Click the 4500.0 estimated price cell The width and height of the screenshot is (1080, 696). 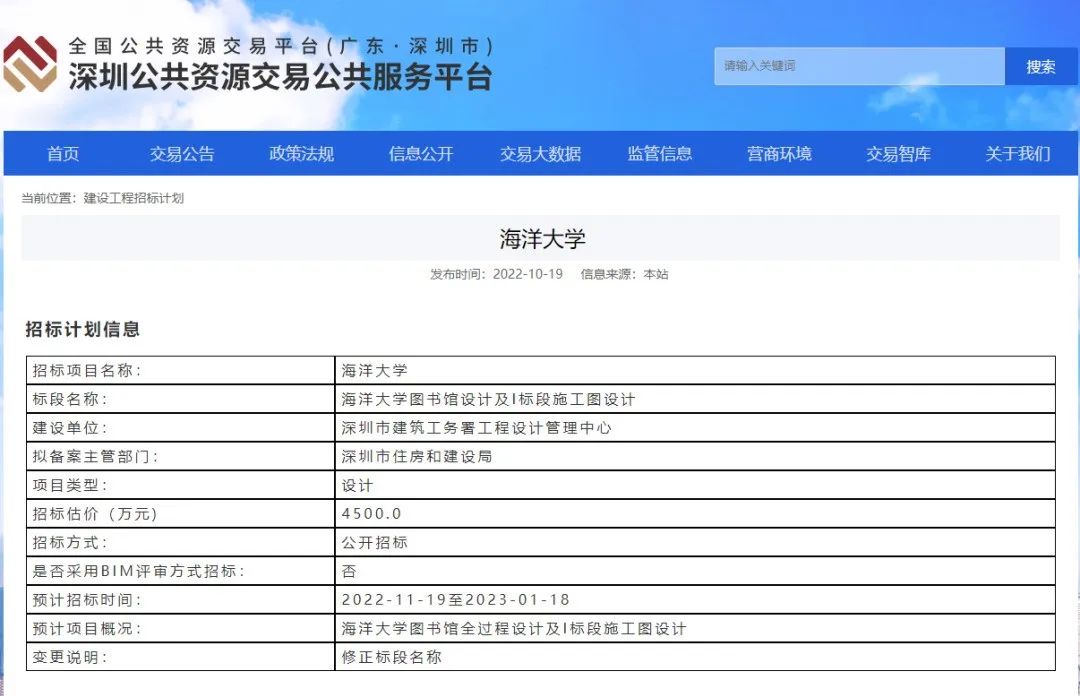[371, 514]
